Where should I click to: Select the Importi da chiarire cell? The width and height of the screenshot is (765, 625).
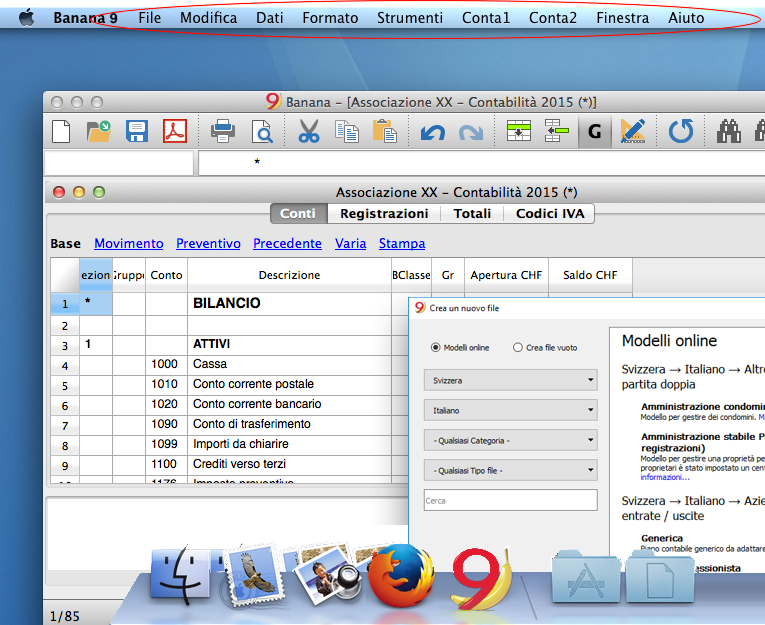[289, 444]
